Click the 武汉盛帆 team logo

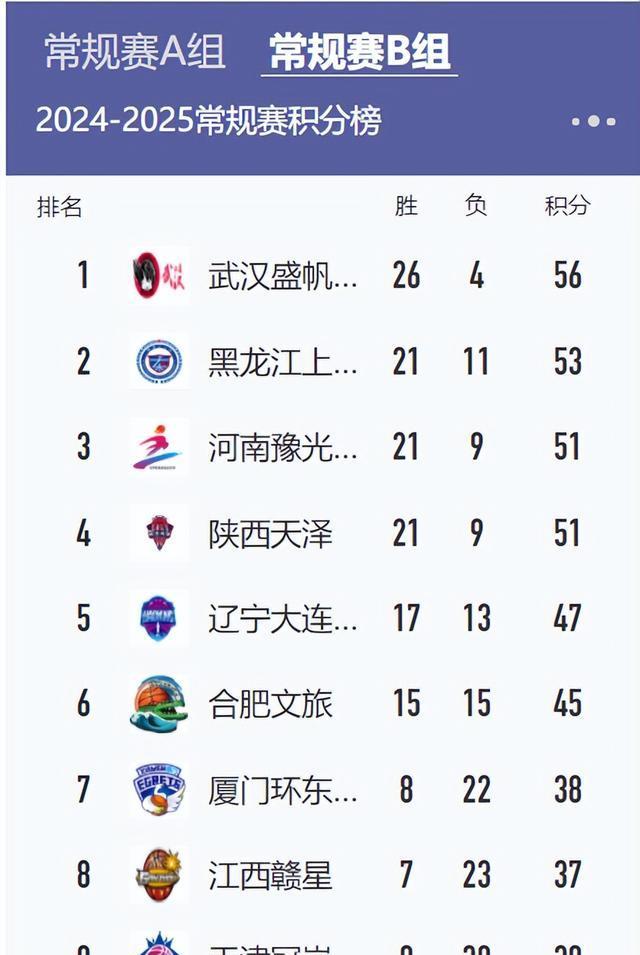(x=159, y=275)
